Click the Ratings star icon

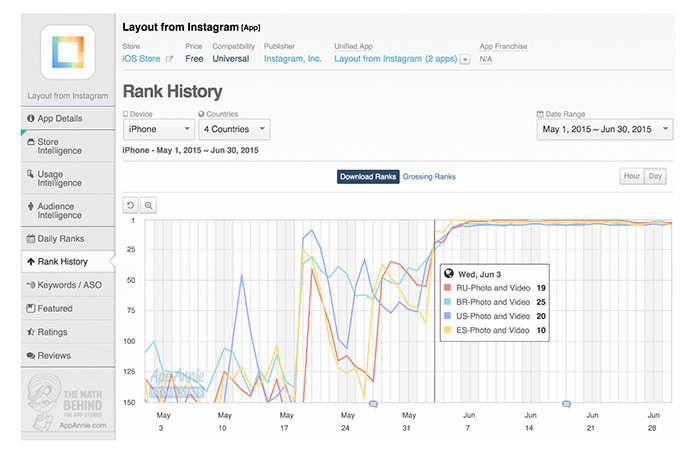point(30,332)
